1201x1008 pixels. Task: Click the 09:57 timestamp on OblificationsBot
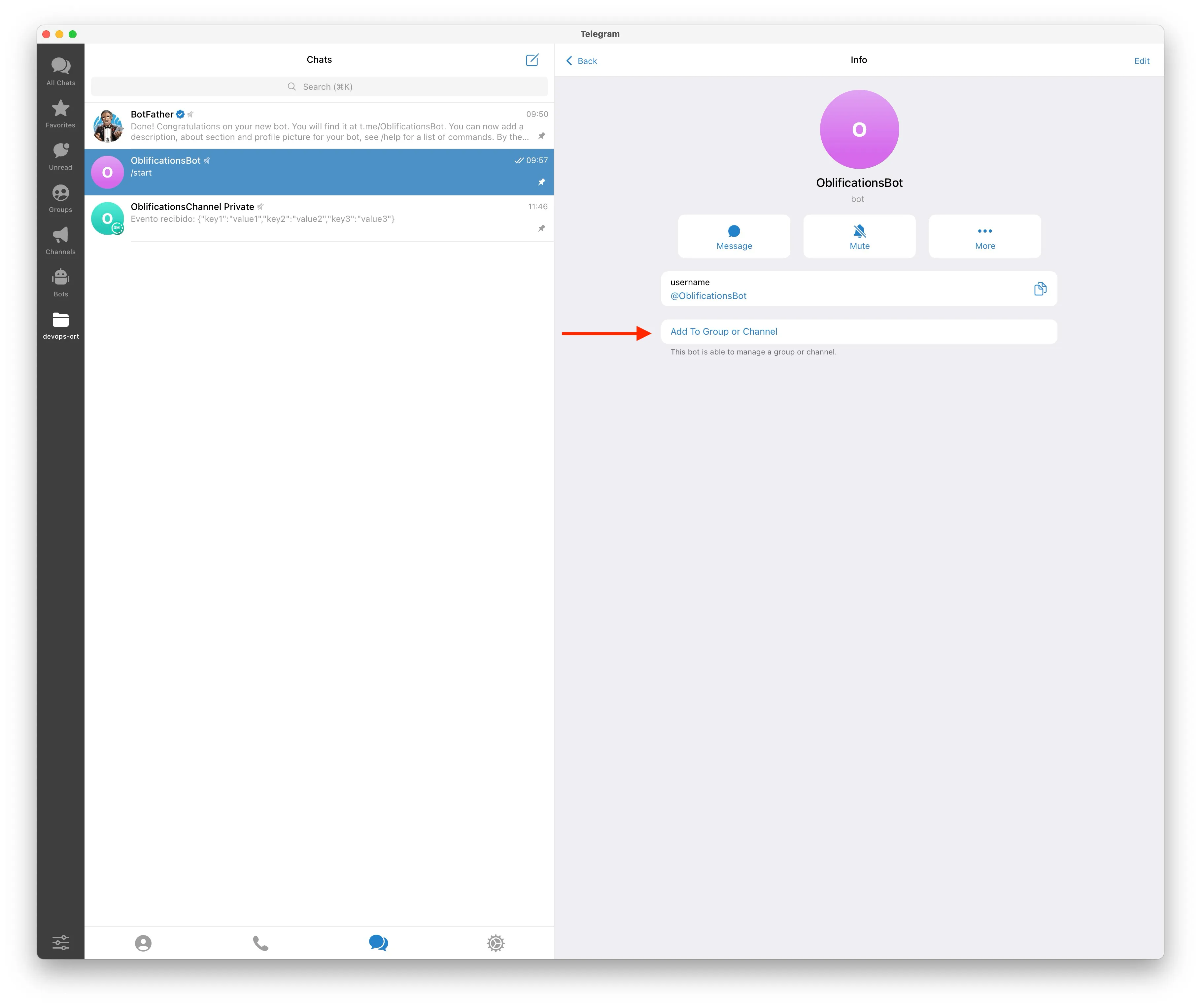click(536, 160)
